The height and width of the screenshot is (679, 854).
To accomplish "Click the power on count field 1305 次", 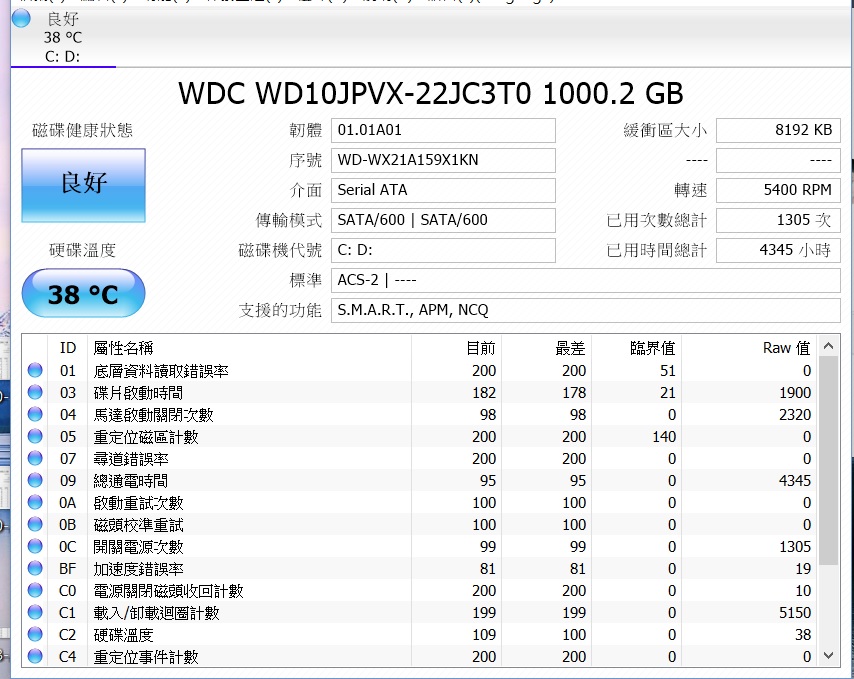I will click(x=778, y=220).
